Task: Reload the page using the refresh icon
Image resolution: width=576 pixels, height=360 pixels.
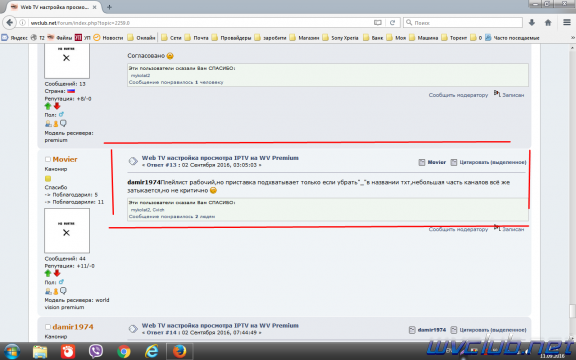Action: (392, 23)
